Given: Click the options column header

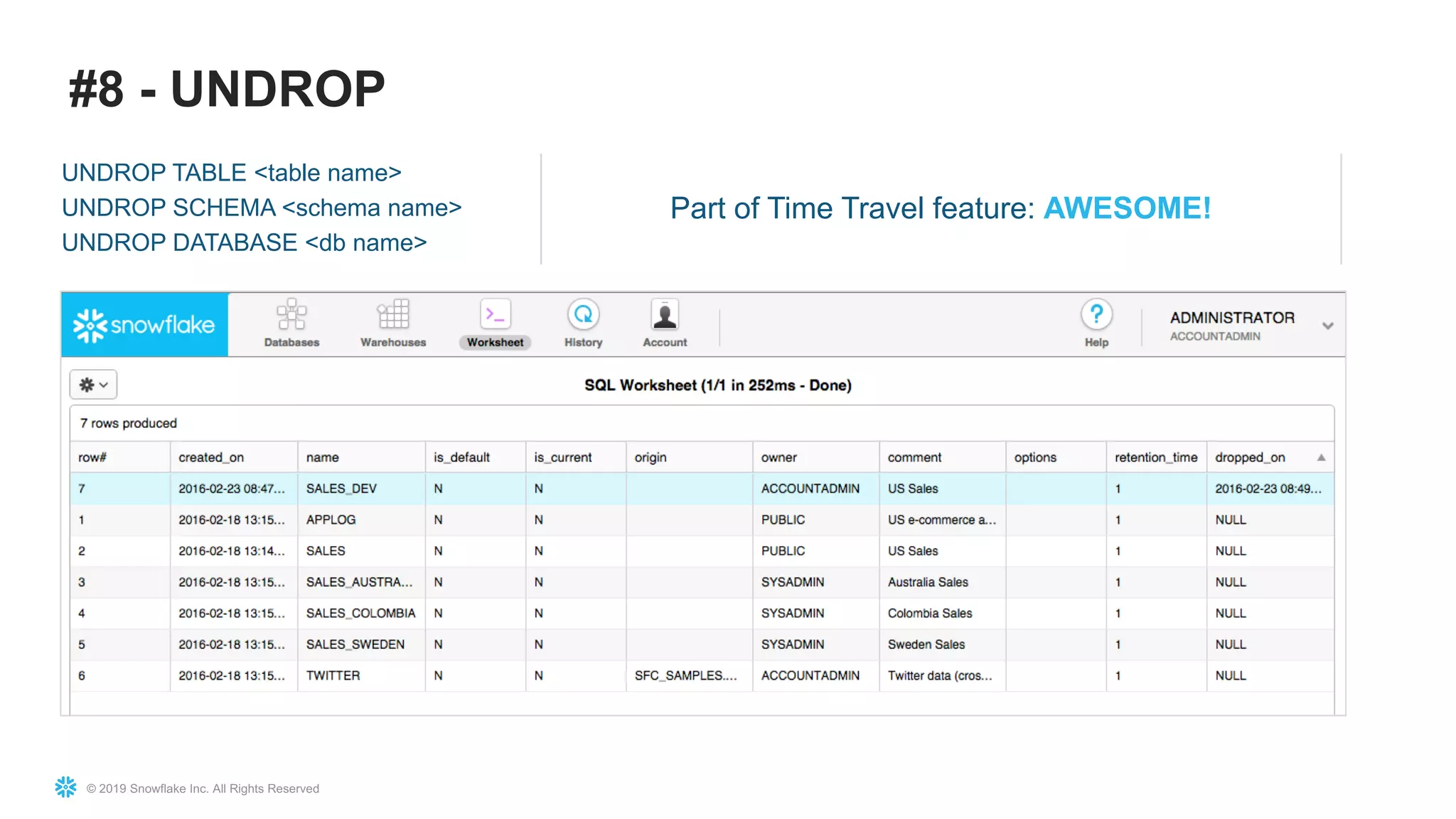Looking at the screenshot, I should 1056,457.
